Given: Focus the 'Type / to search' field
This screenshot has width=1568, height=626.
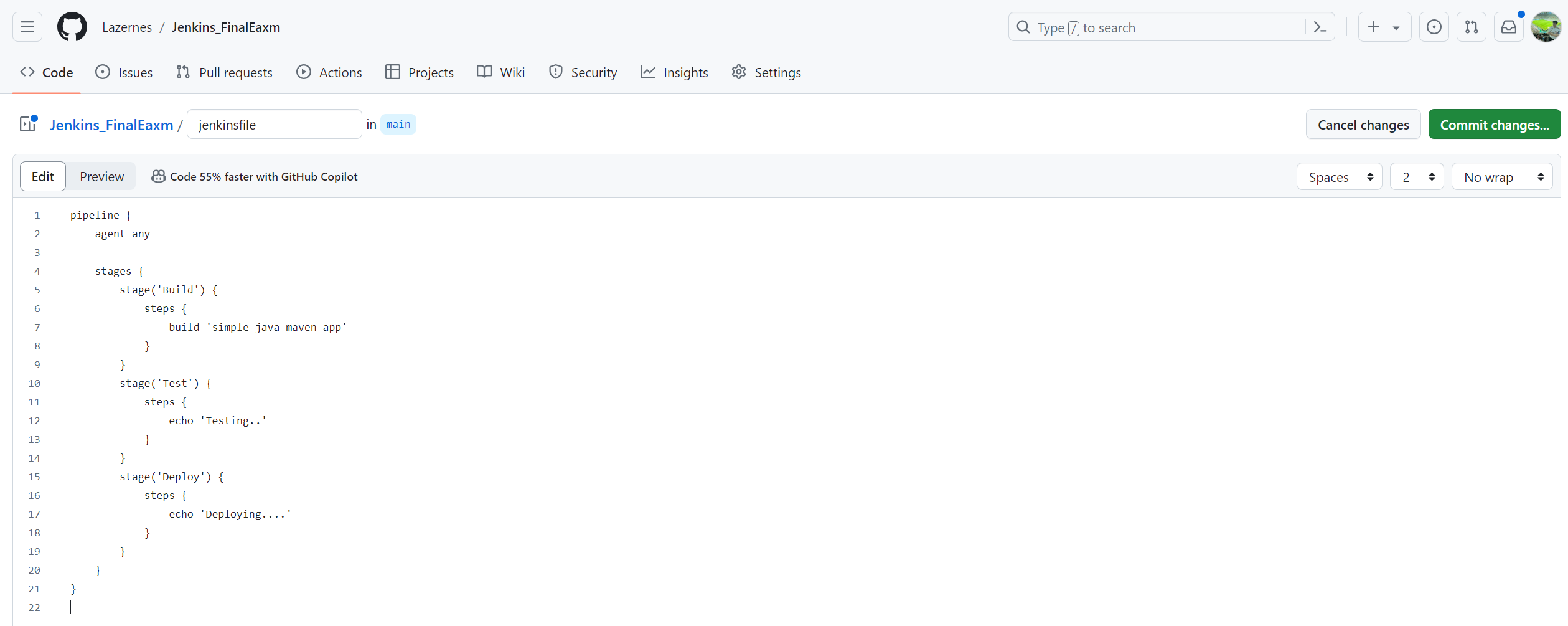Looking at the screenshot, I should tap(1171, 27).
